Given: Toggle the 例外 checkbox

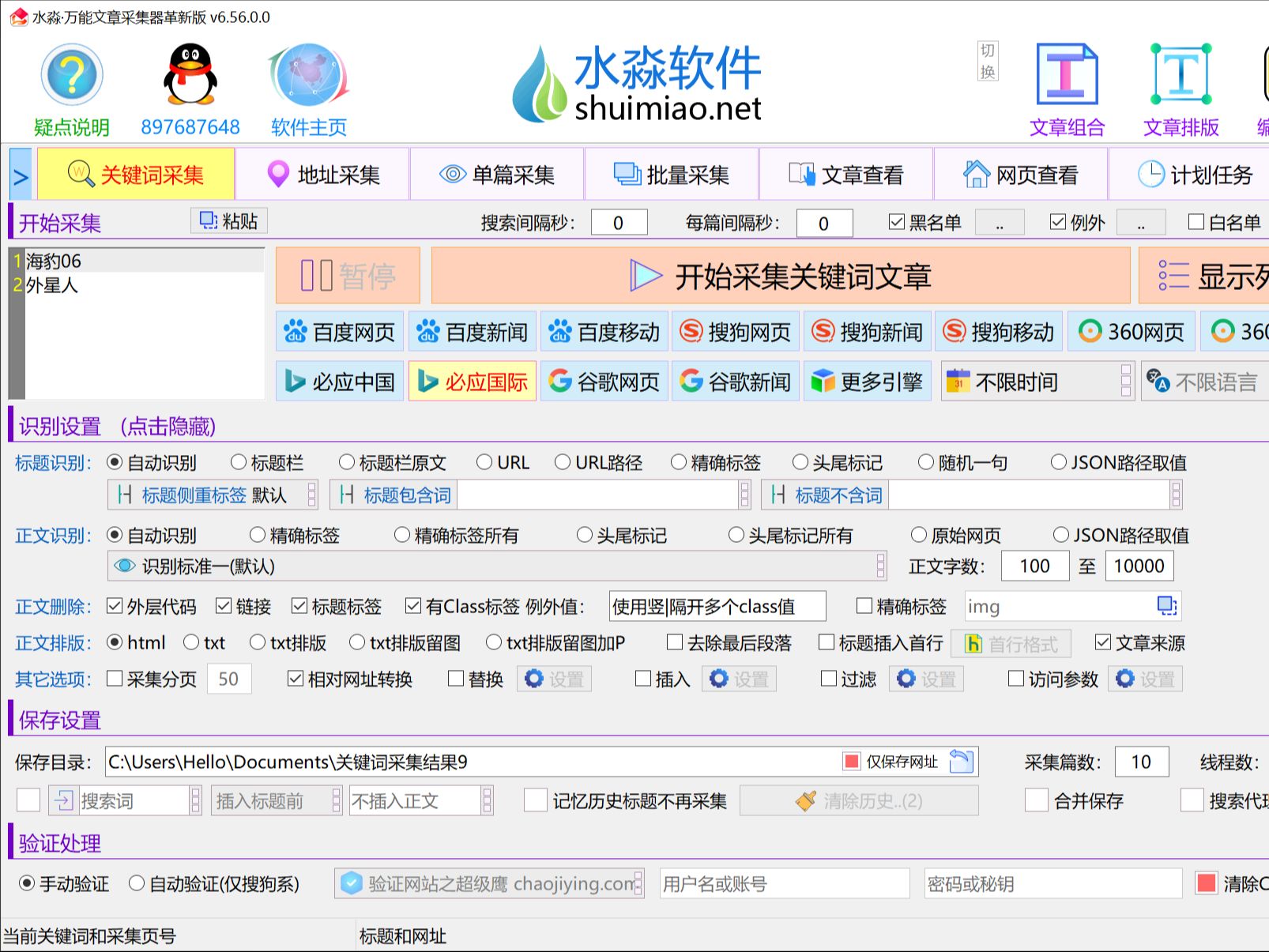Looking at the screenshot, I should click(x=1057, y=222).
